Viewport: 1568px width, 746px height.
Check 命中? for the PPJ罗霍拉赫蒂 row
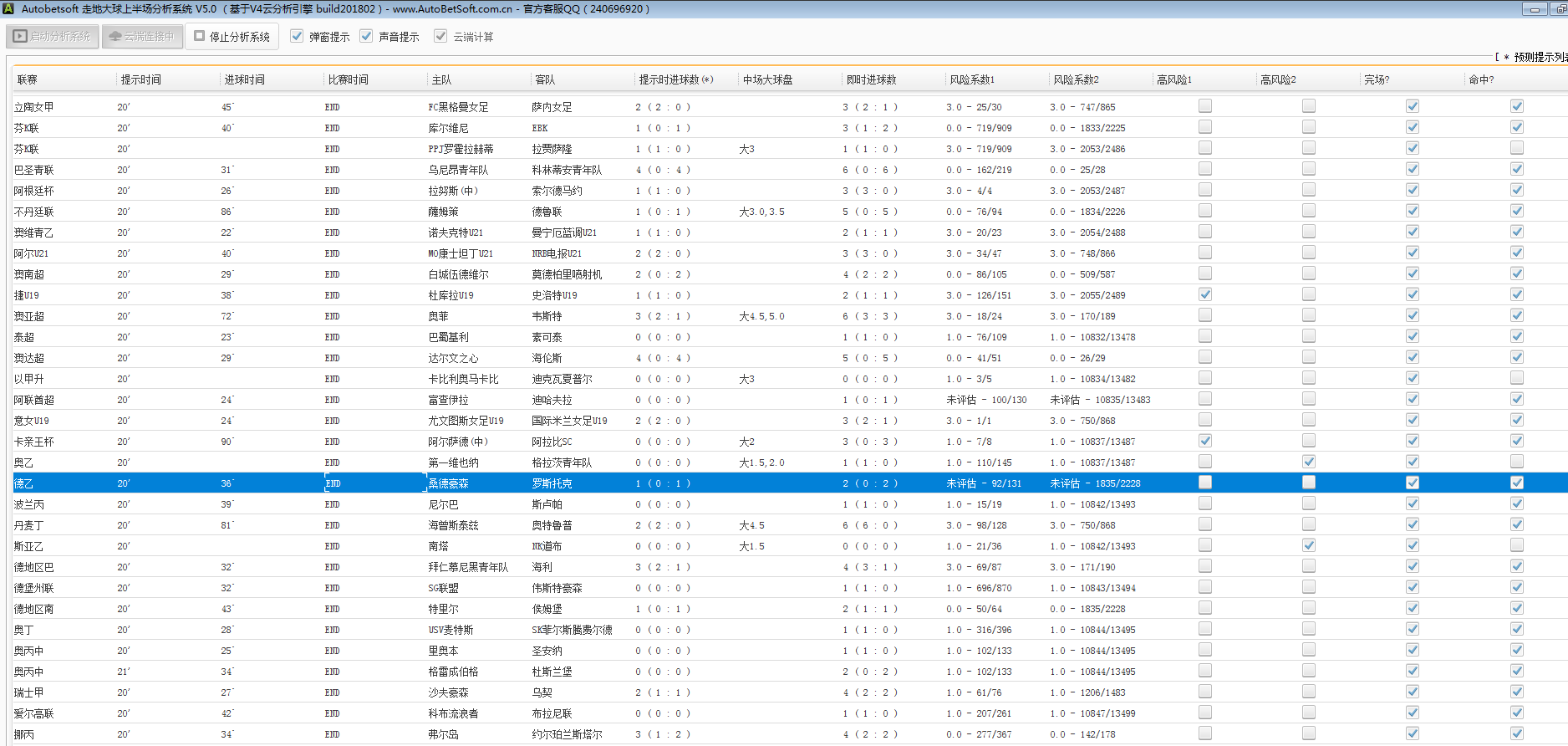click(x=1516, y=148)
